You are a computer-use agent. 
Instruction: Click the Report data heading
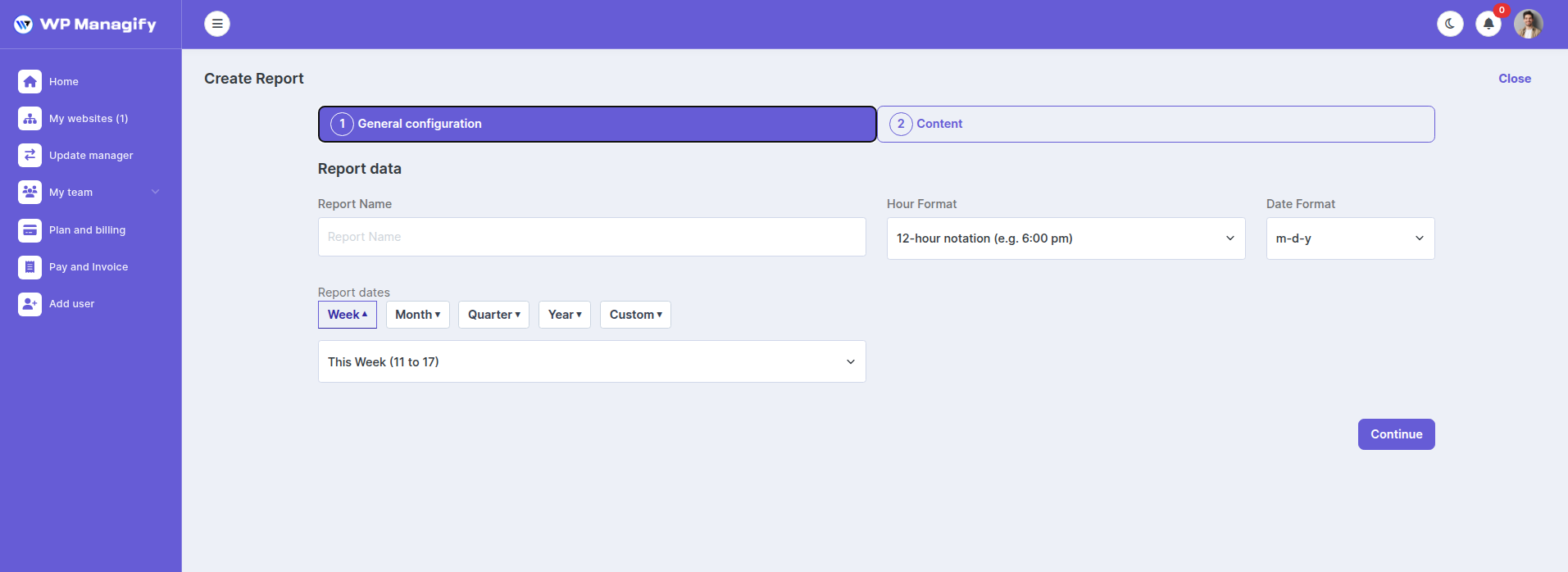tap(360, 169)
